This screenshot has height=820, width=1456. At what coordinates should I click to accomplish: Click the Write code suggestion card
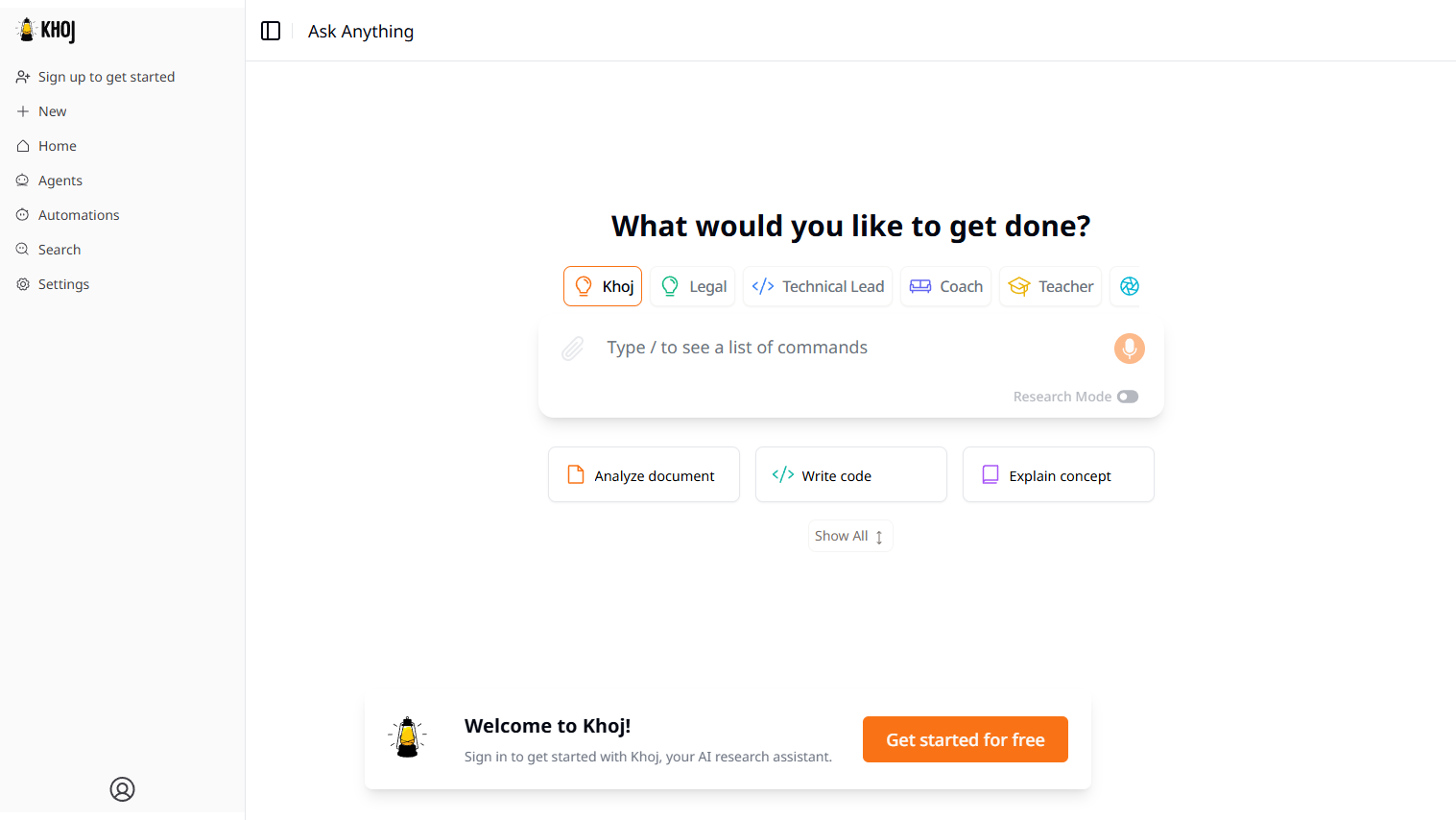(850, 475)
